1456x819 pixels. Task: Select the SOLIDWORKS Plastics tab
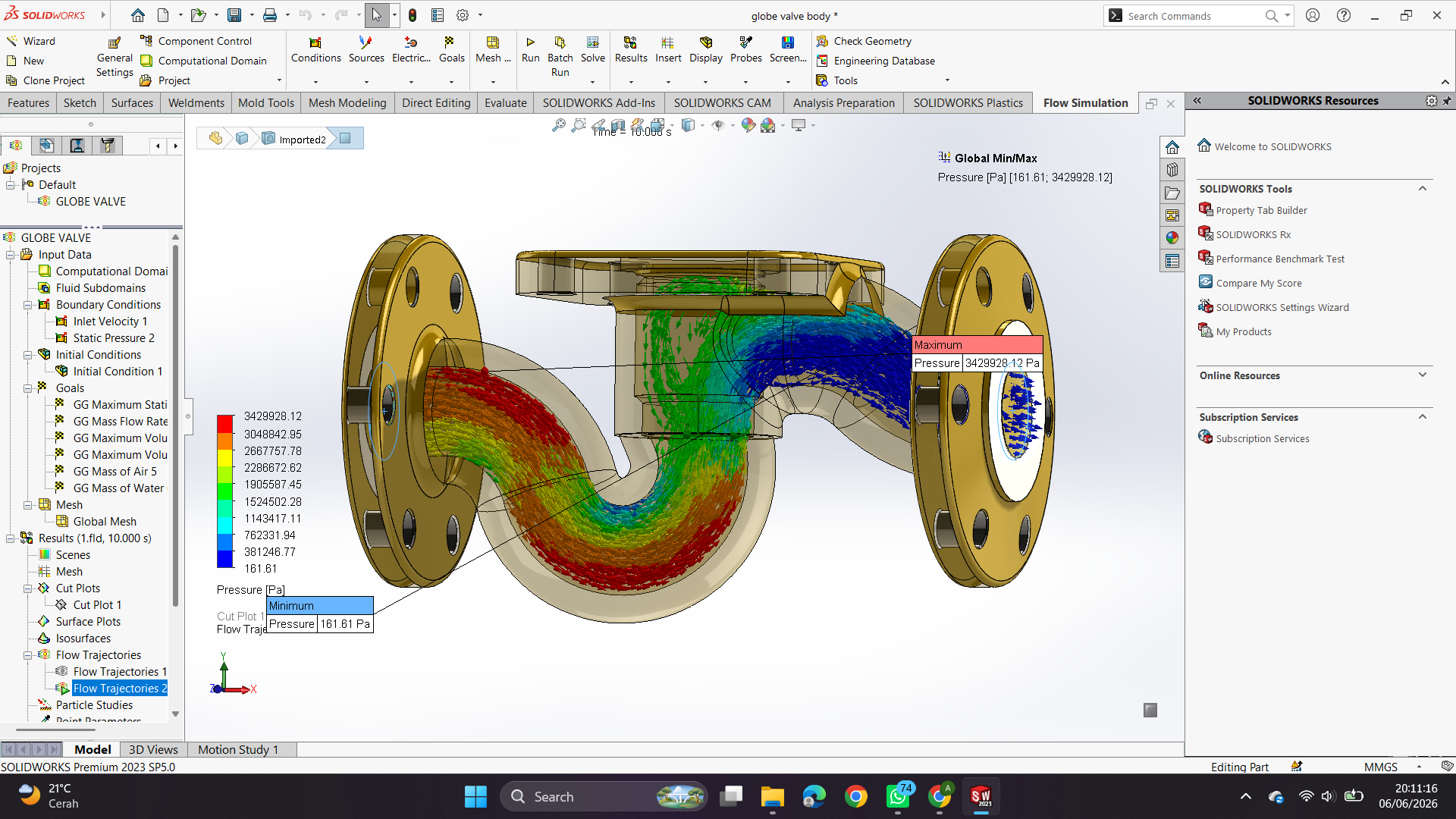click(x=968, y=103)
